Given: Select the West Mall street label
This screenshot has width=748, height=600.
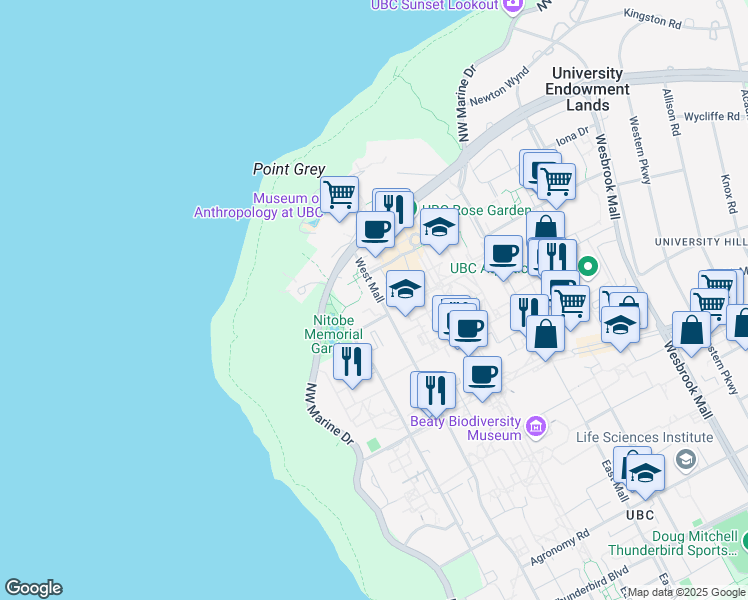Looking at the screenshot, I should coord(370,280).
